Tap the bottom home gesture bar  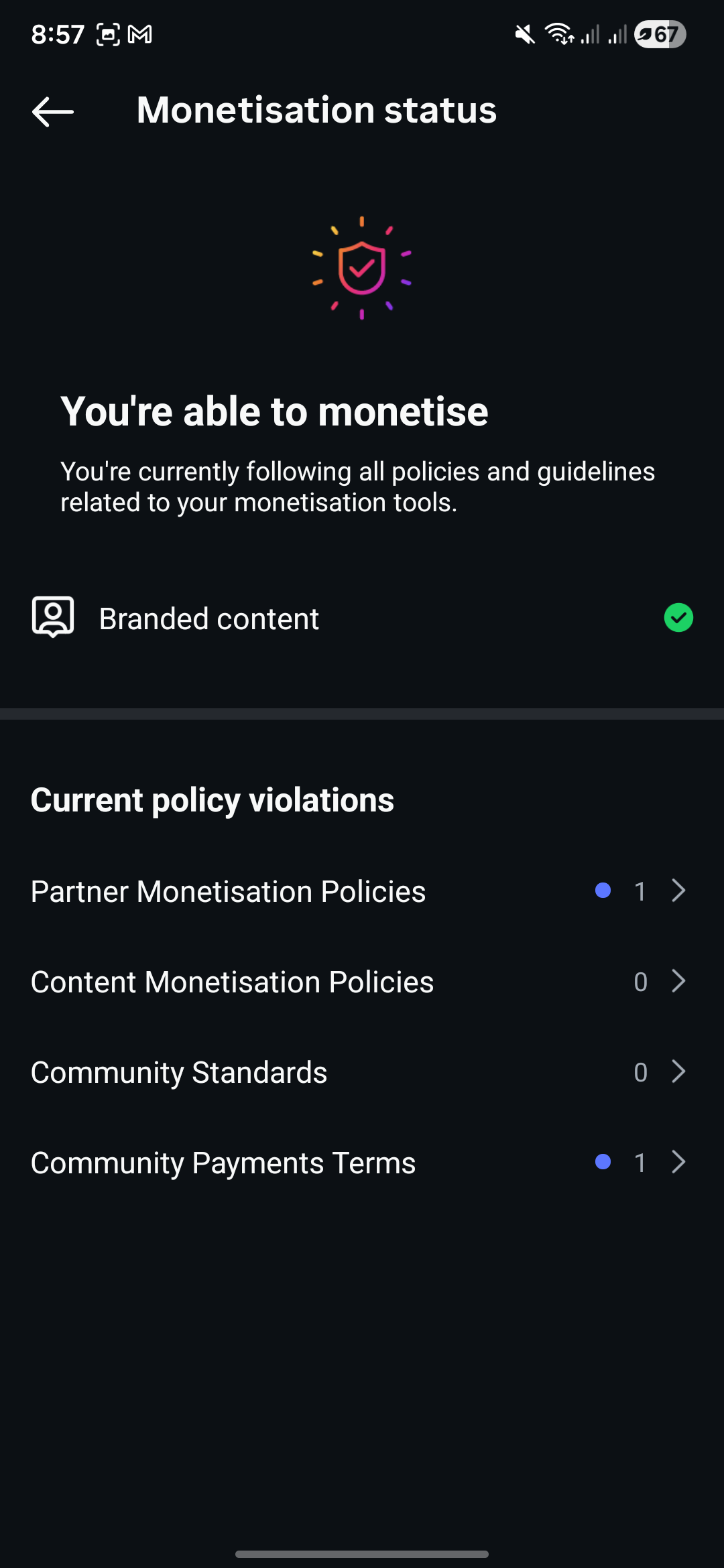(x=362, y=1554)
